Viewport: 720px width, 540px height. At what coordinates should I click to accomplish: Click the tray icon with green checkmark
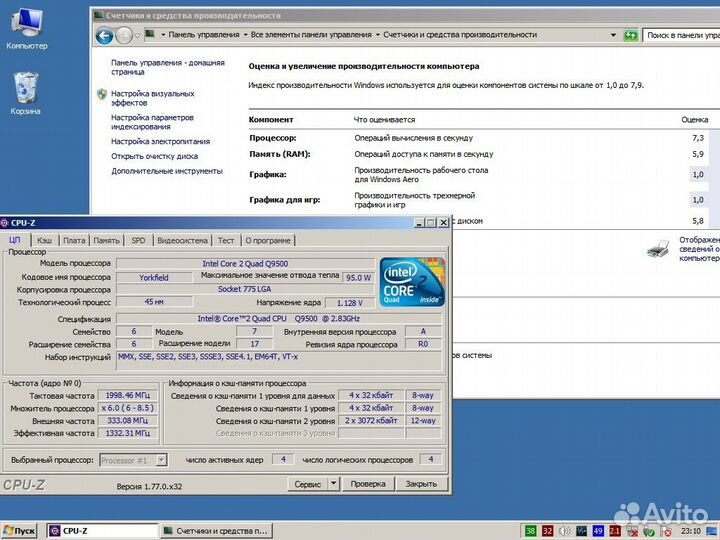pos(649,531)
